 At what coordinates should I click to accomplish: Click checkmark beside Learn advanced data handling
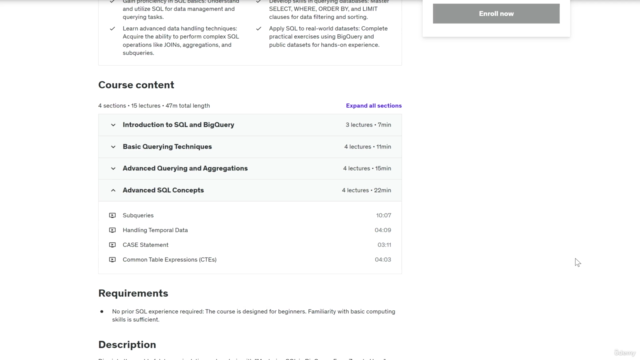coord(112,29)
